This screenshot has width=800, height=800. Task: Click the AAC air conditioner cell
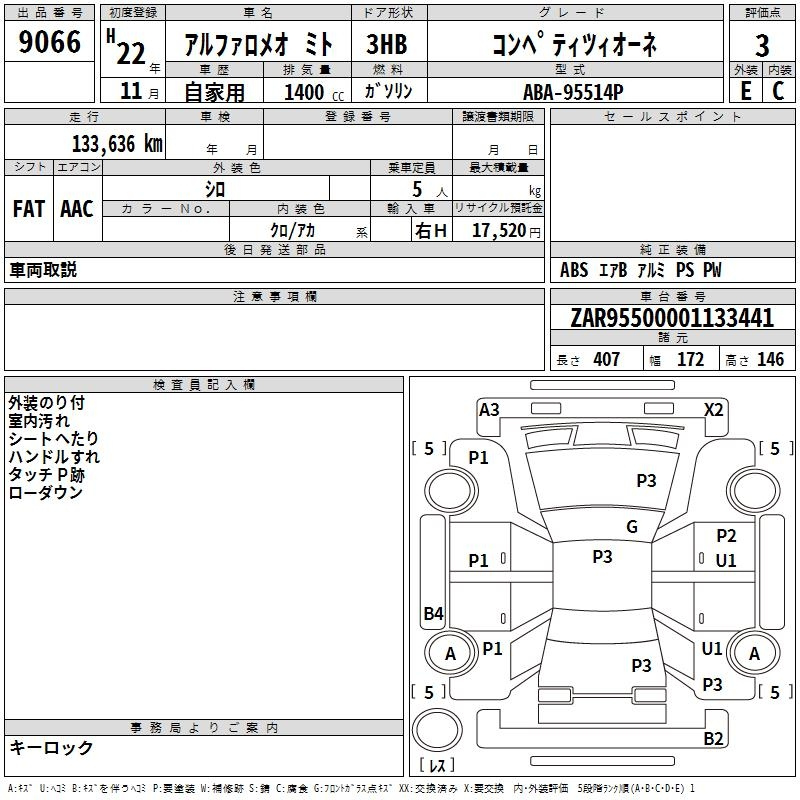click(77, 208)
